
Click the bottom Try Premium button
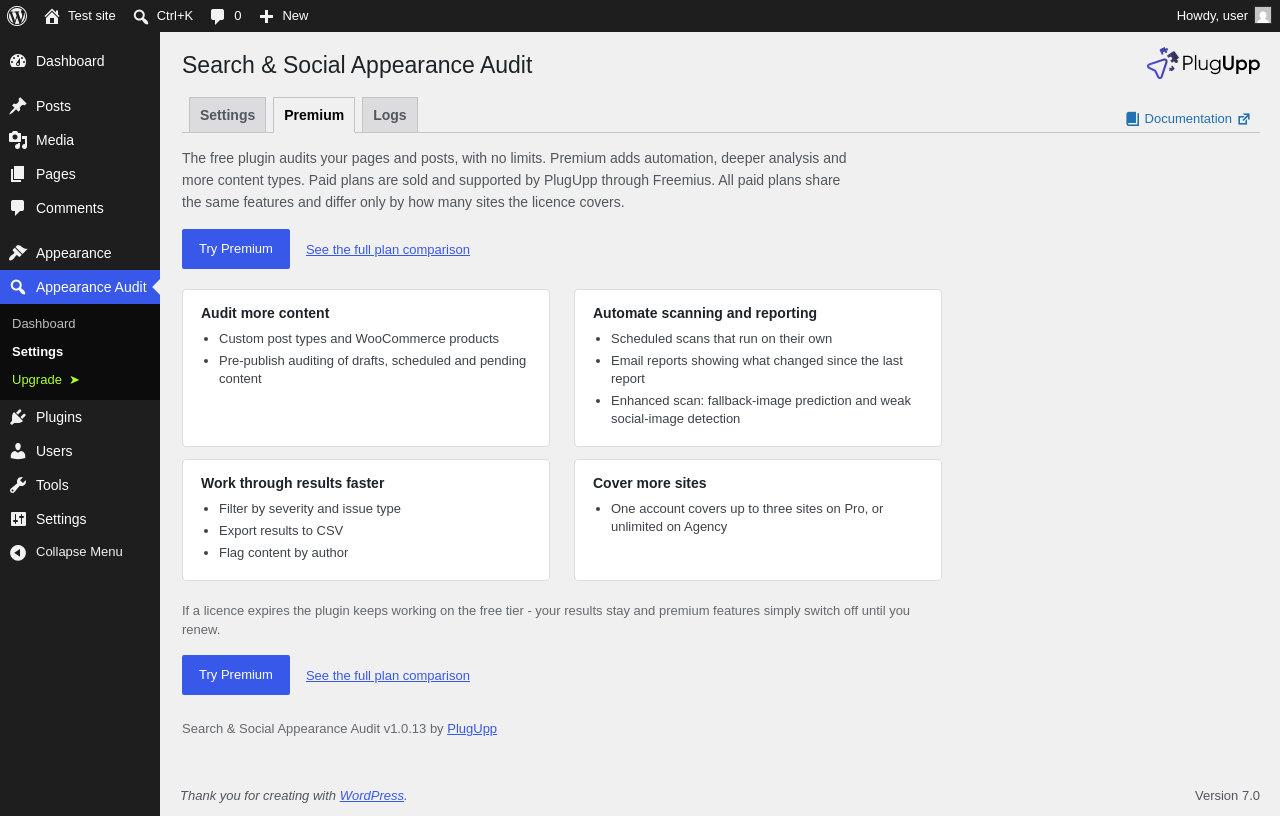236,675
